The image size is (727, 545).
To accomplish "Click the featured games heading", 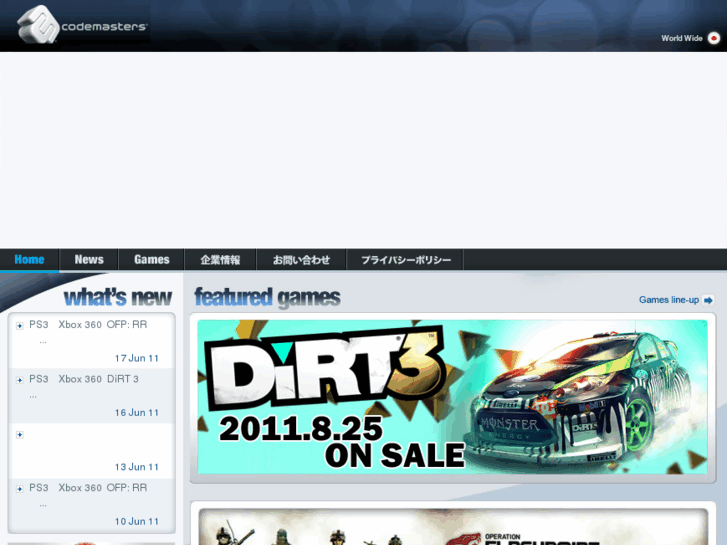I will coord(268,298).
